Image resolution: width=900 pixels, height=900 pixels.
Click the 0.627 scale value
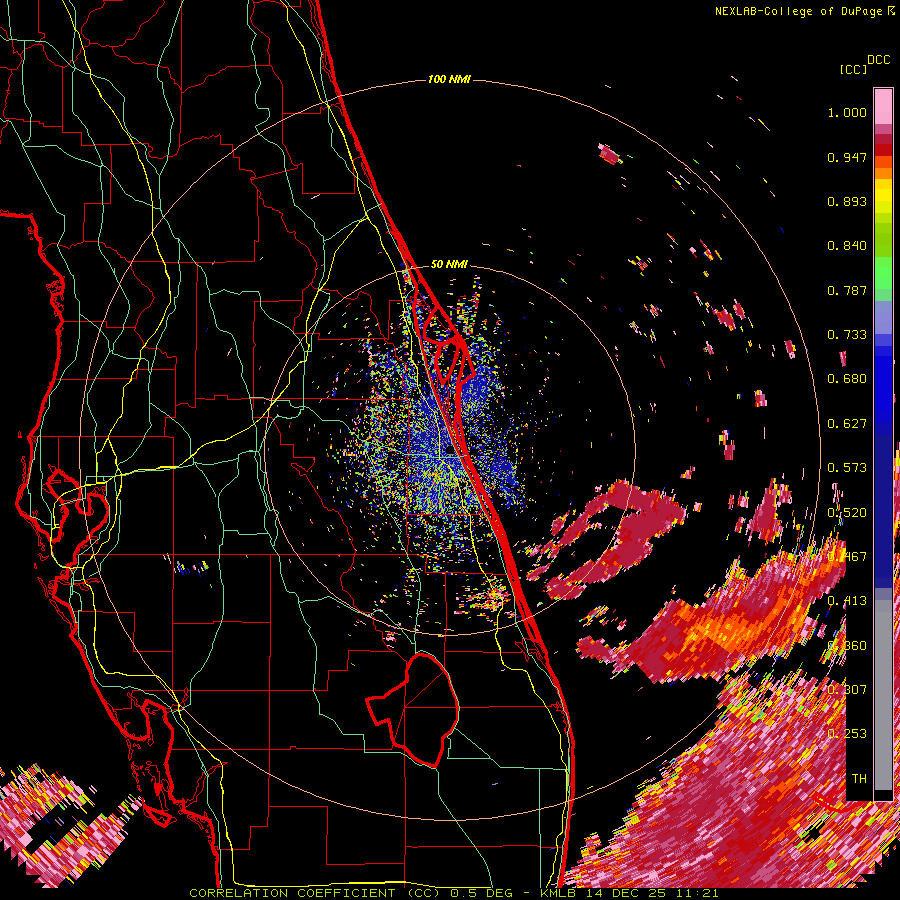[x=847, y=424]
